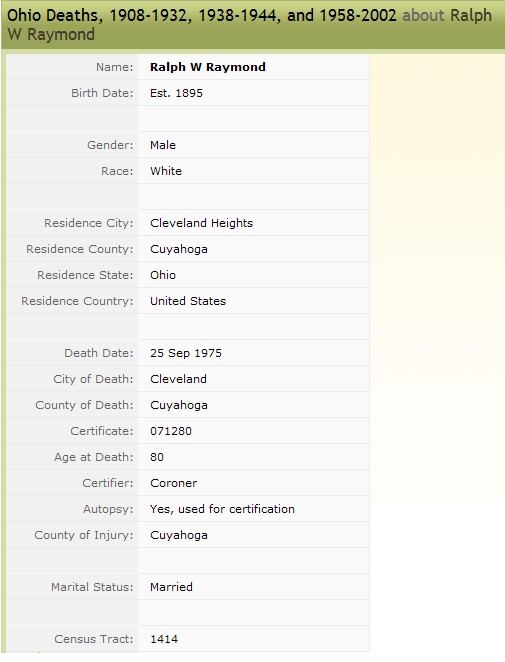This screenshot has height=662, width=505.
Task: Click the Residence County Cuyahoga value
Action: coord(179,249)
